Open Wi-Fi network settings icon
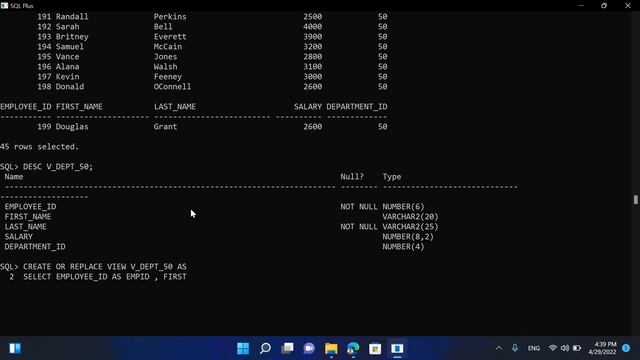Viewport: 640px width, 360px height. click(553, 348)
